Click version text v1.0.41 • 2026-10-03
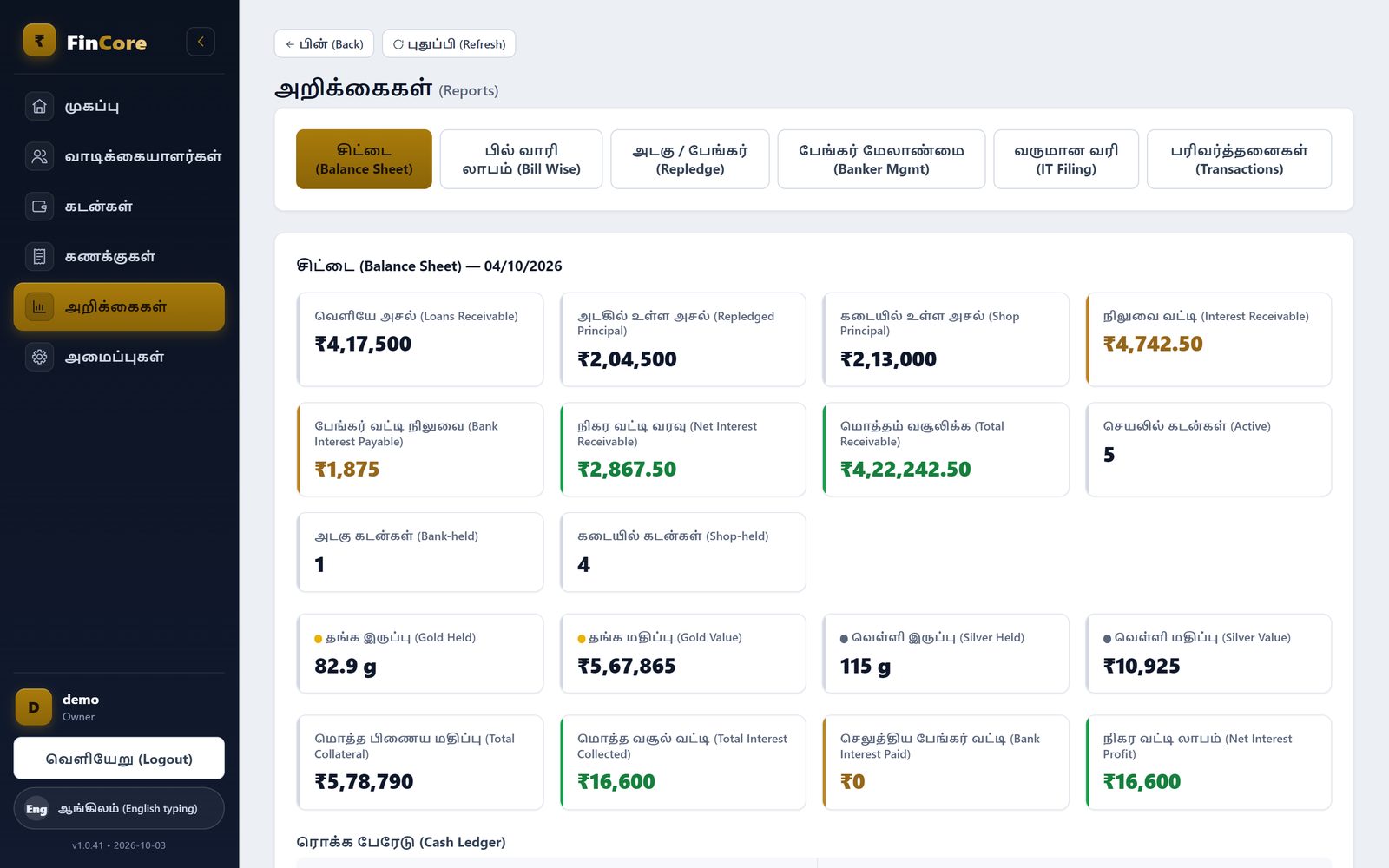This screenshot has width=1389, height=868. (x=119, y=845)
